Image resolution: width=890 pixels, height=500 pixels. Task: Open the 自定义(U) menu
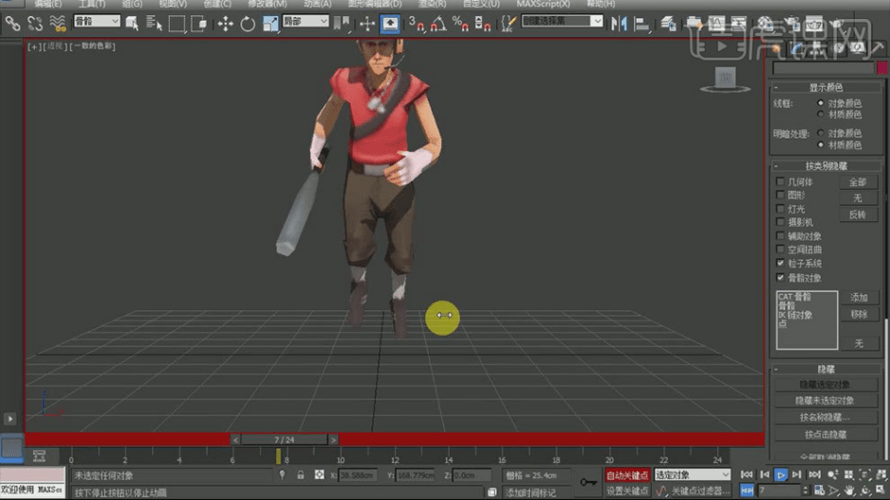coord(481,4)
